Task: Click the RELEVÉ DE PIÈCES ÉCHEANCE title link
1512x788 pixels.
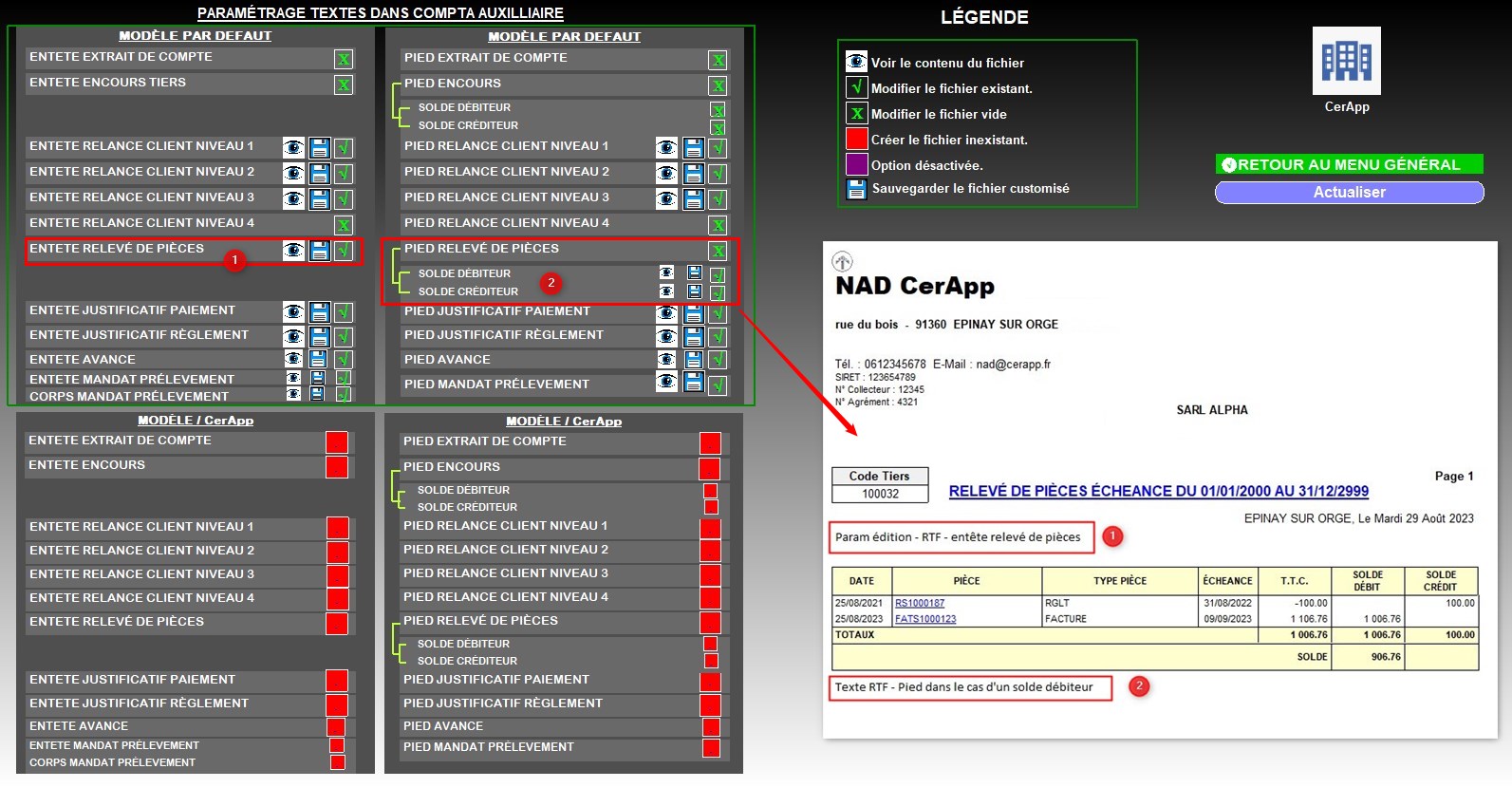Action: [1158, 492]
